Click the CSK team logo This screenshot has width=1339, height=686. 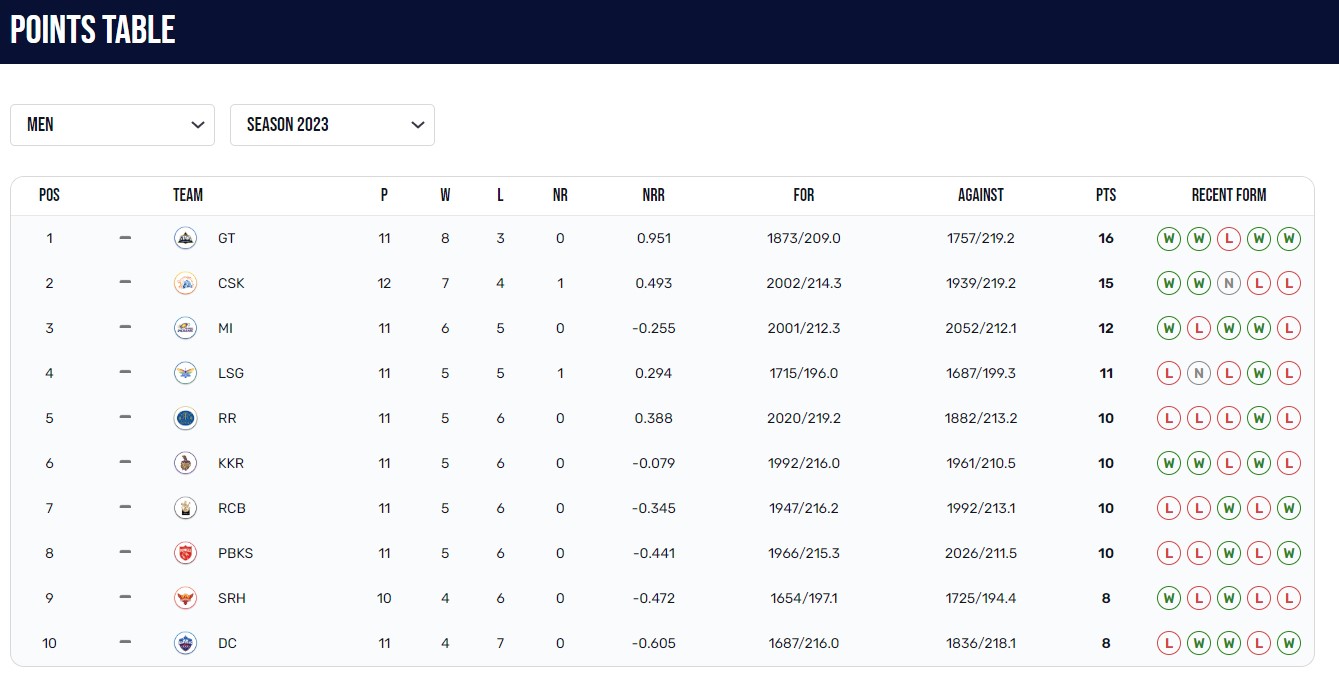[x=185, y=283]
